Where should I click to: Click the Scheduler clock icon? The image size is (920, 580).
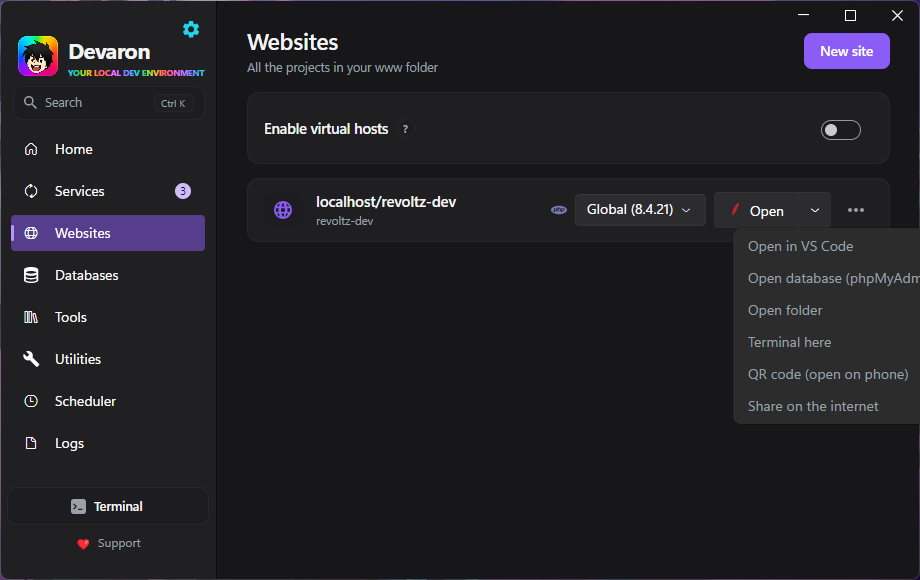click(x=31, y=401)
